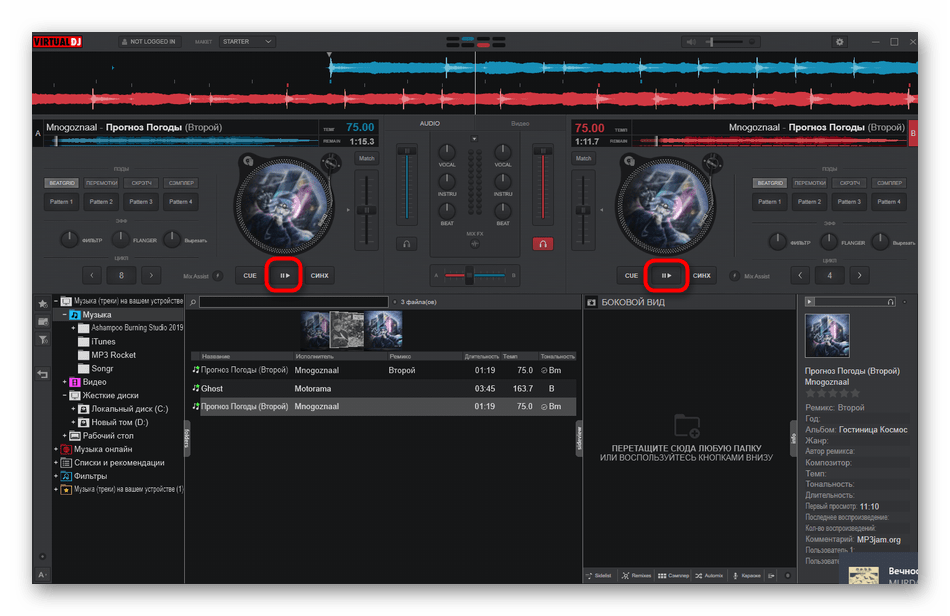Image resolution: width=950 pixels, height=616 pixels.
Task: Collapse the Музыка folder tree node
Action: tap(64, 314)
